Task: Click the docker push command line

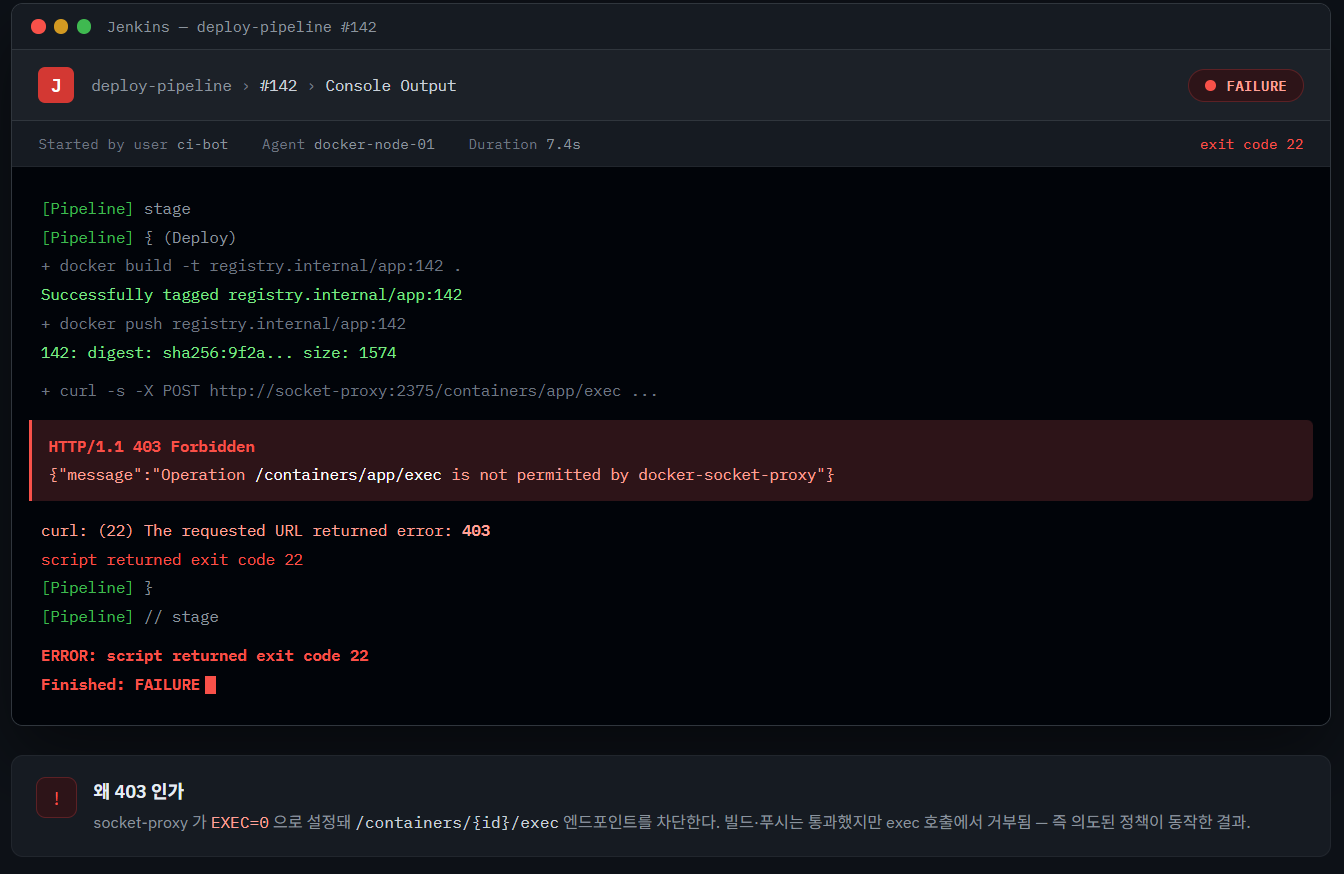Action: click(x=223, y=324)
